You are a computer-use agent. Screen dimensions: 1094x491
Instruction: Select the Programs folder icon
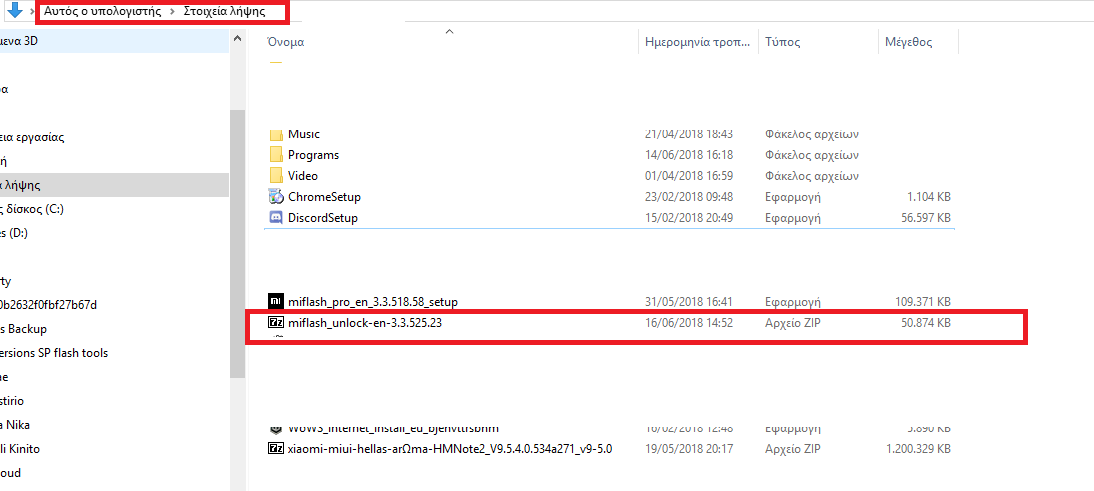point(276,155)
